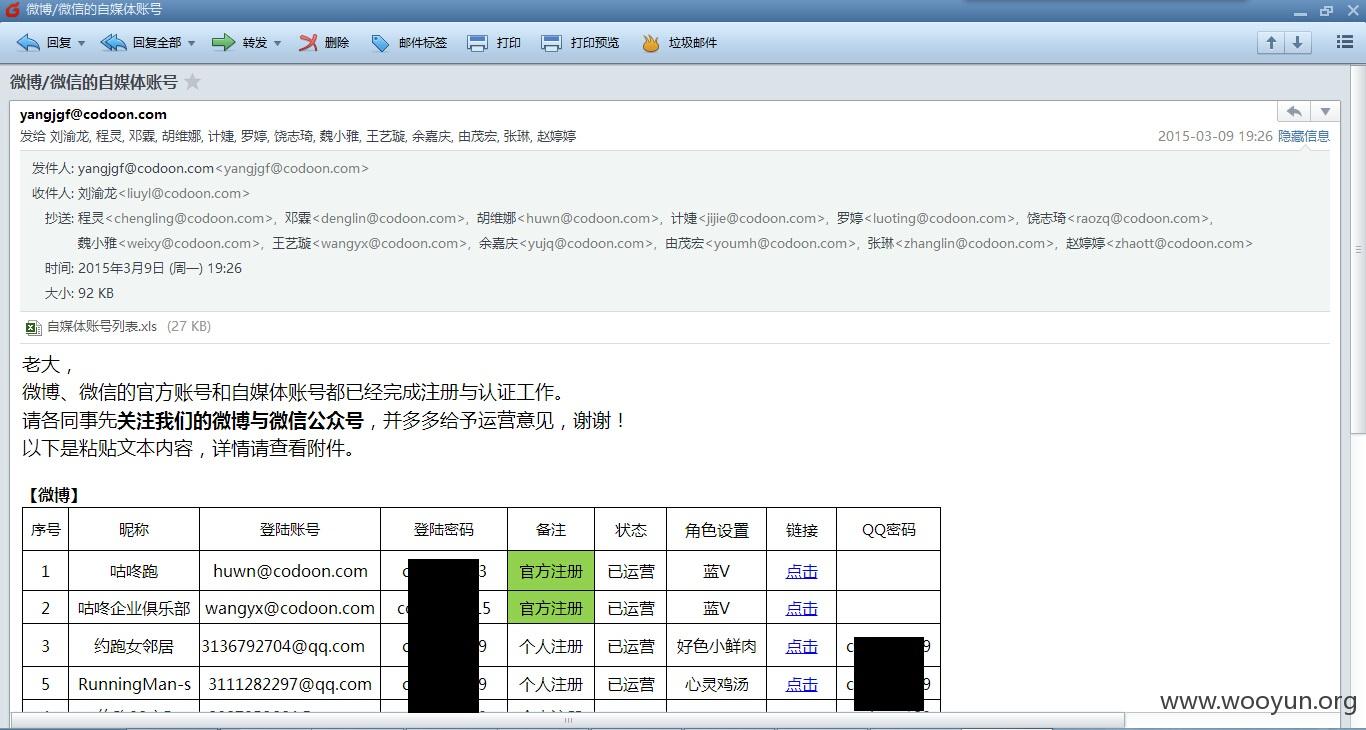Expand the header quick actions dropdown
Screen dimensions: 1366x730
pos(1325,111)
